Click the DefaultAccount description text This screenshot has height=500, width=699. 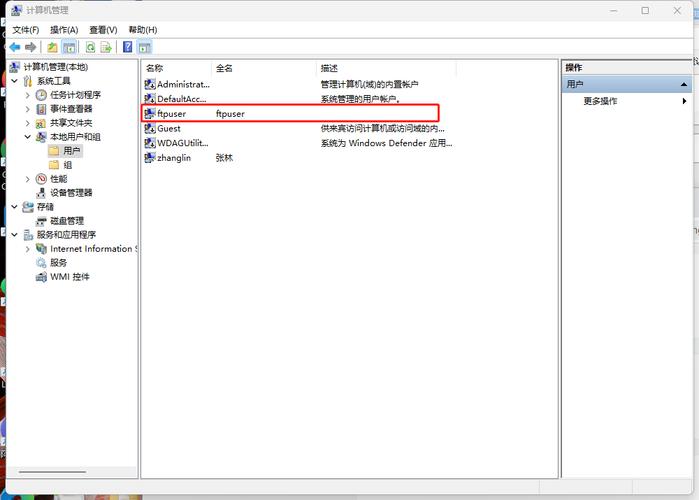(360, 99)
